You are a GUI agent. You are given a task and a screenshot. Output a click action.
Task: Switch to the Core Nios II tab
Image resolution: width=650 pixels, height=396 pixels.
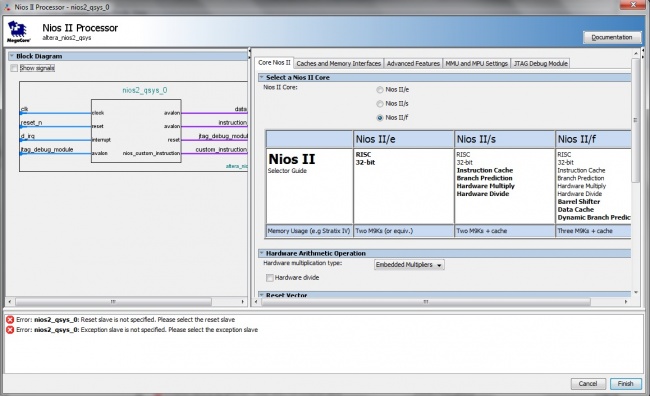point(274,63)
